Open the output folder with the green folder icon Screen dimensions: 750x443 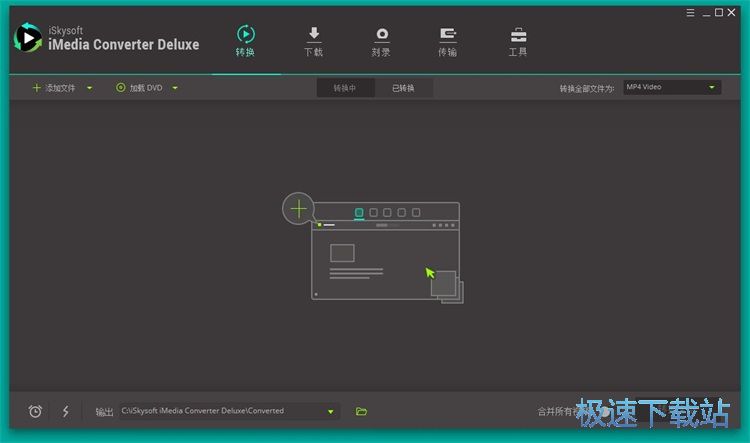click(x=361, y=411)
